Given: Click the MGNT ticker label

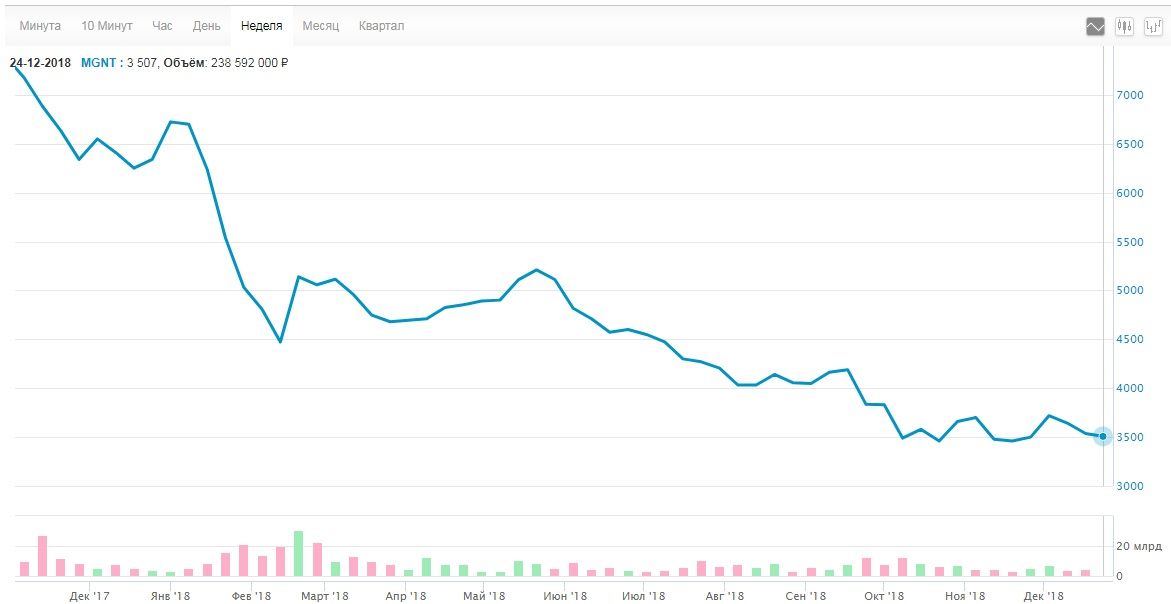Looking at the screenshot, I should click(x=97, y=63).
